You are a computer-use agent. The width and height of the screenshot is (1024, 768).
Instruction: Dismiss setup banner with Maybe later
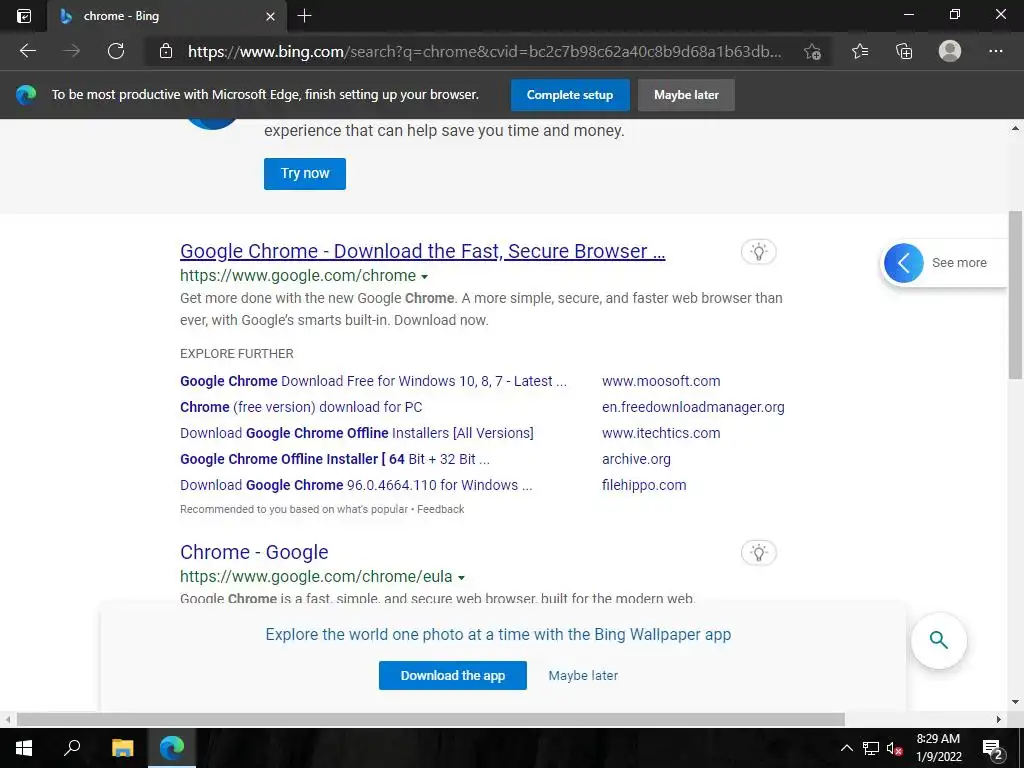coord(686,95)
